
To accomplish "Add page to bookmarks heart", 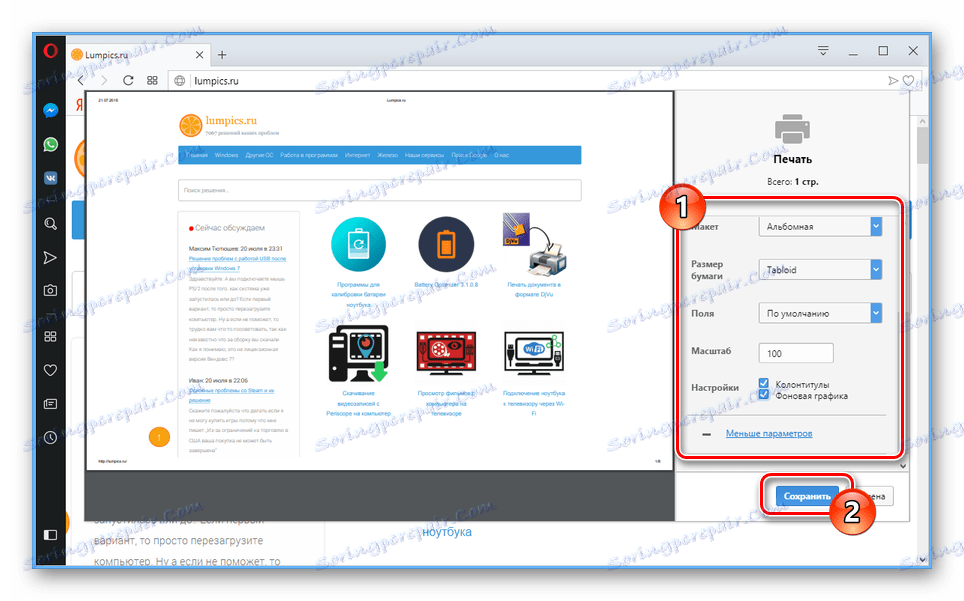I will point(908,81).
